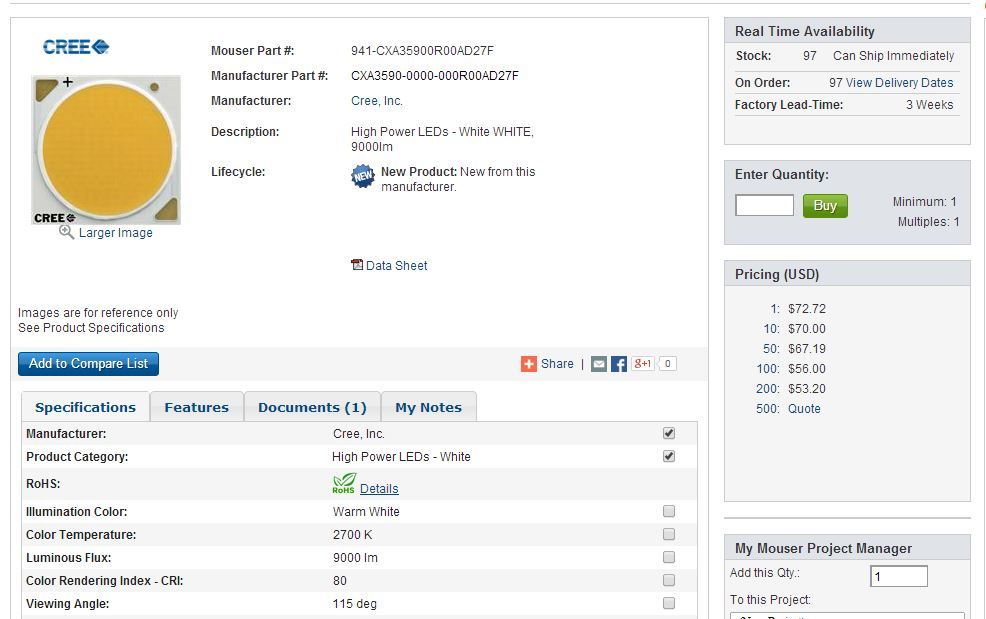Screen dimensions: 986x619
Task: Click the Warm White illumination color value
Action: pos(366,511)
